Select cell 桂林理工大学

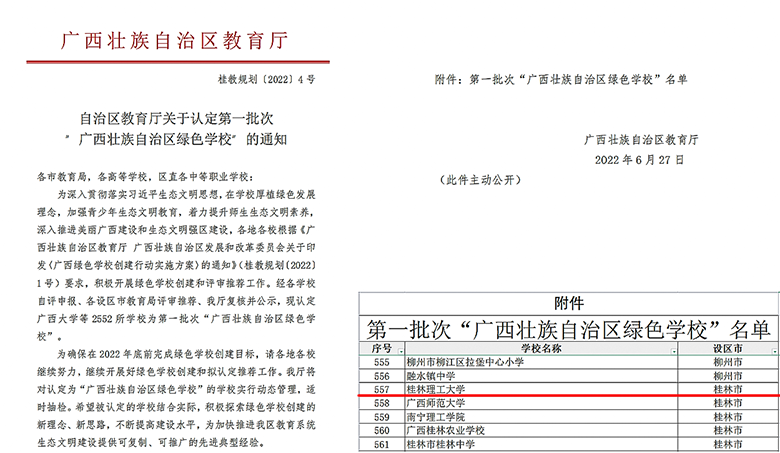point(541,389)
